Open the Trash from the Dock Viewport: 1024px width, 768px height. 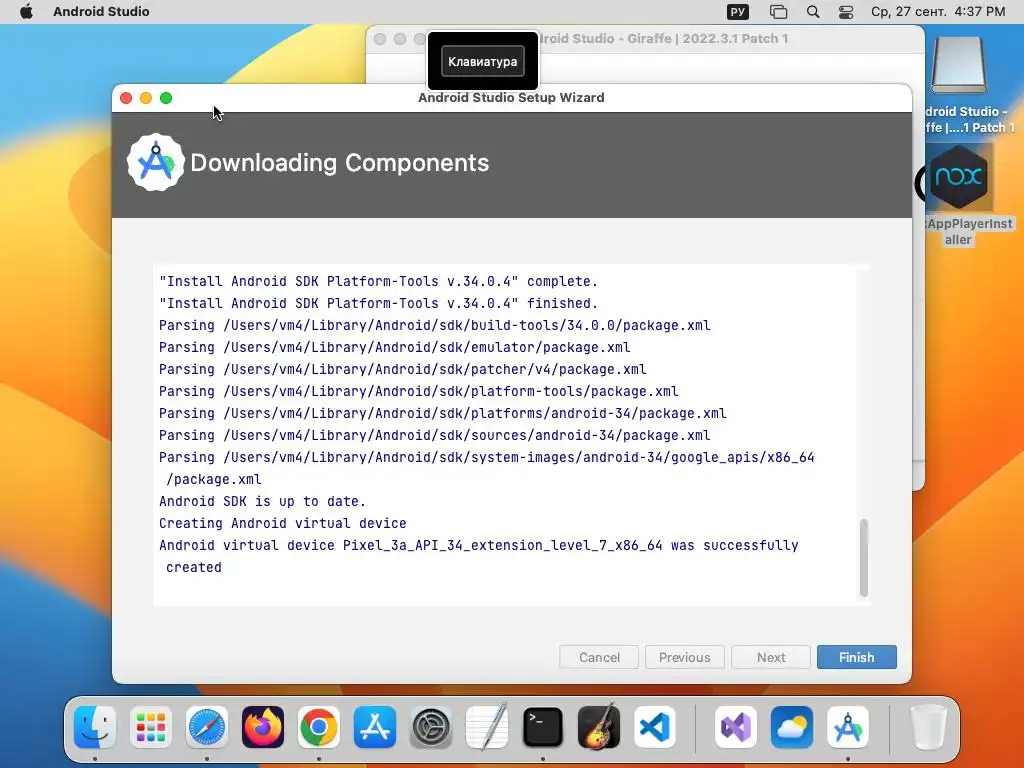point(929,727)
